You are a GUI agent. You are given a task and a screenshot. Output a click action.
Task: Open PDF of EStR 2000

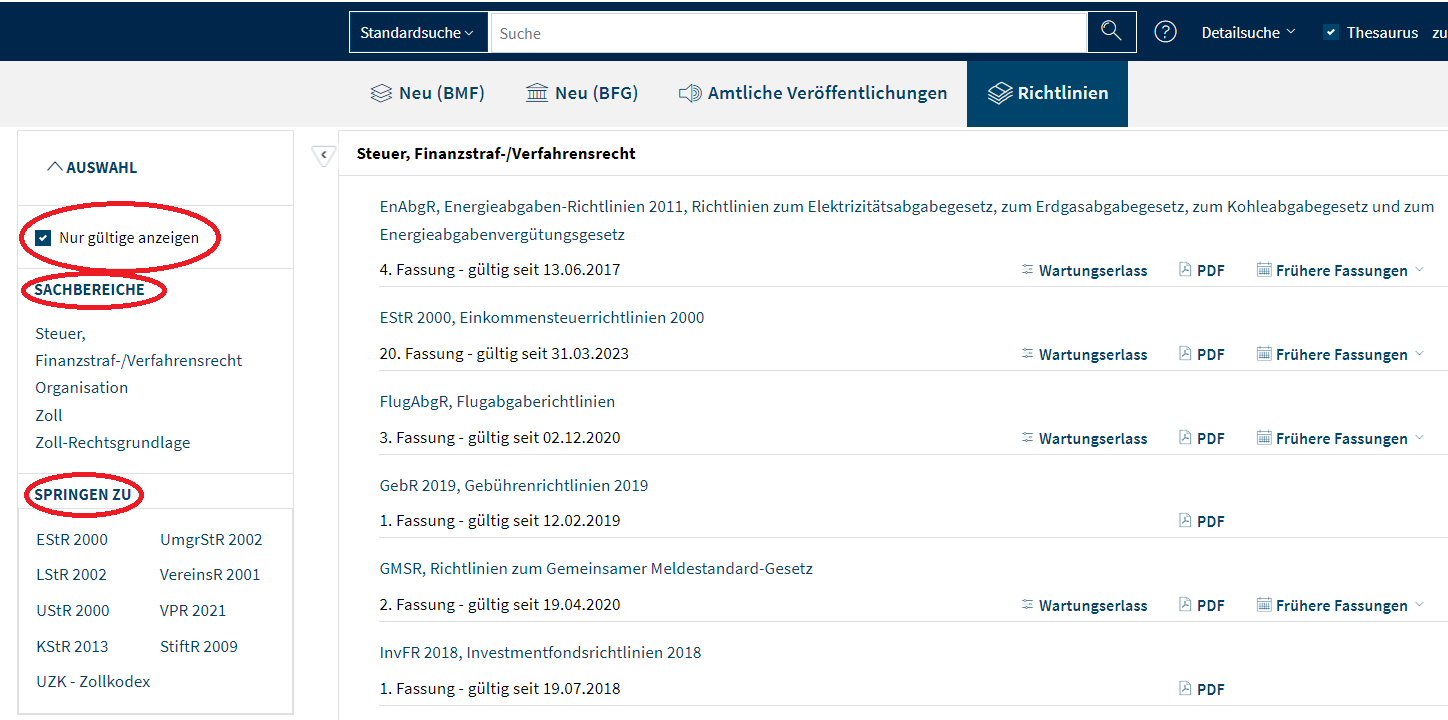pyautogui.click(x=1201, y=354)
